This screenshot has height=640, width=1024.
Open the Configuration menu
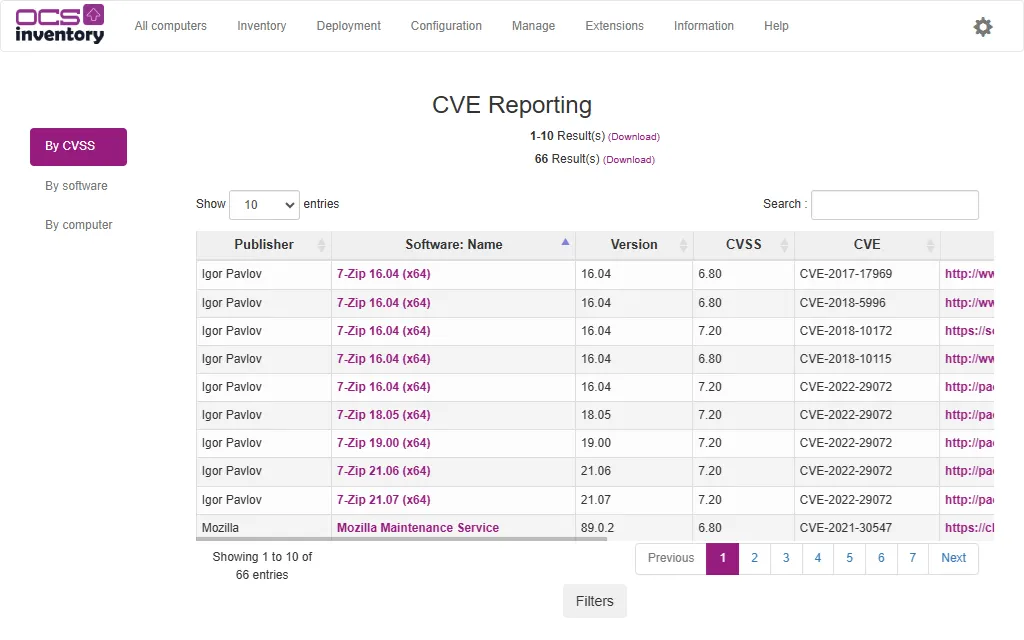pyautogui.click(x=446, y=25)
